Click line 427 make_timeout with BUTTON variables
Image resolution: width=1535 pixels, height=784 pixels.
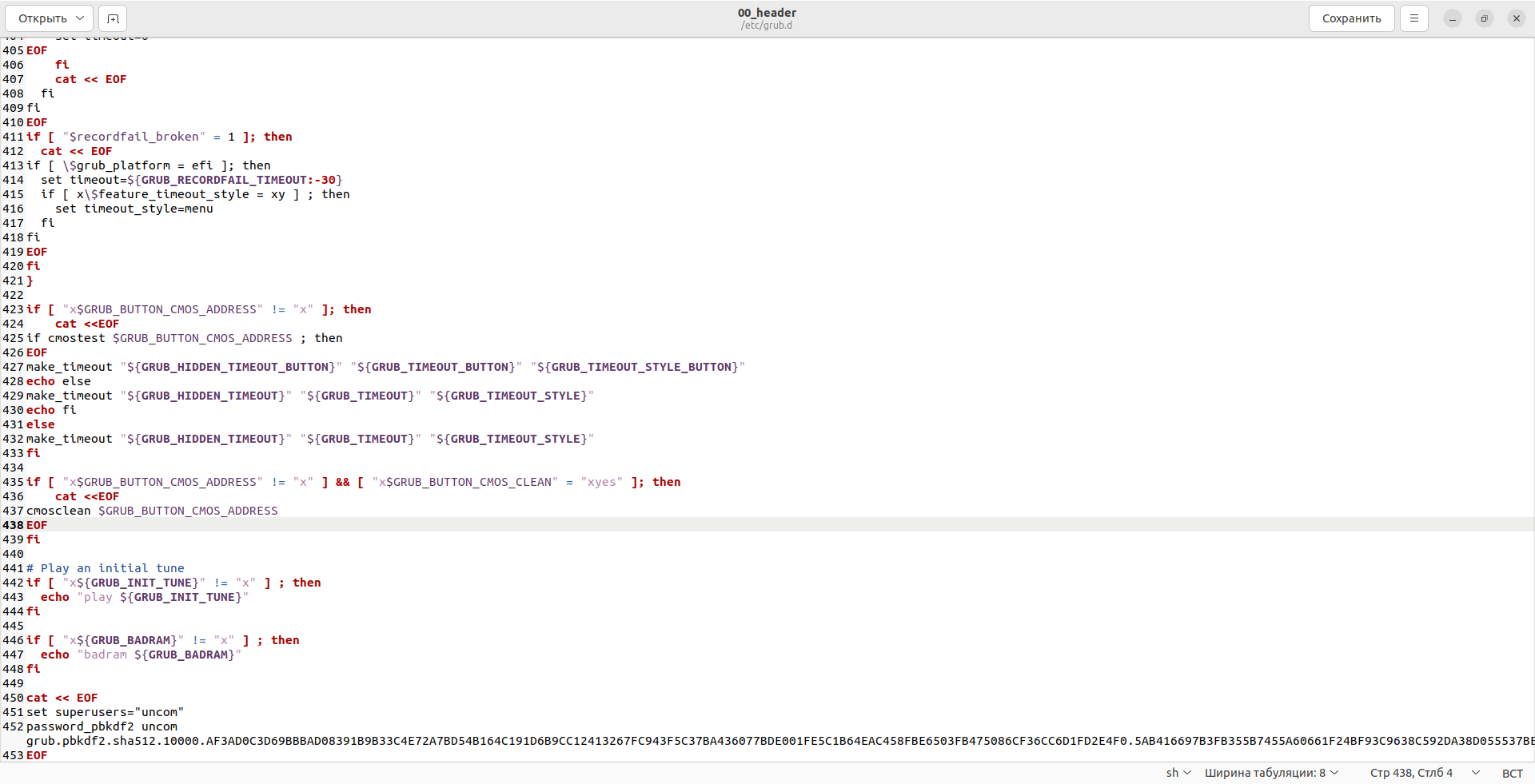pyautogui.click(x=385, y=367)
